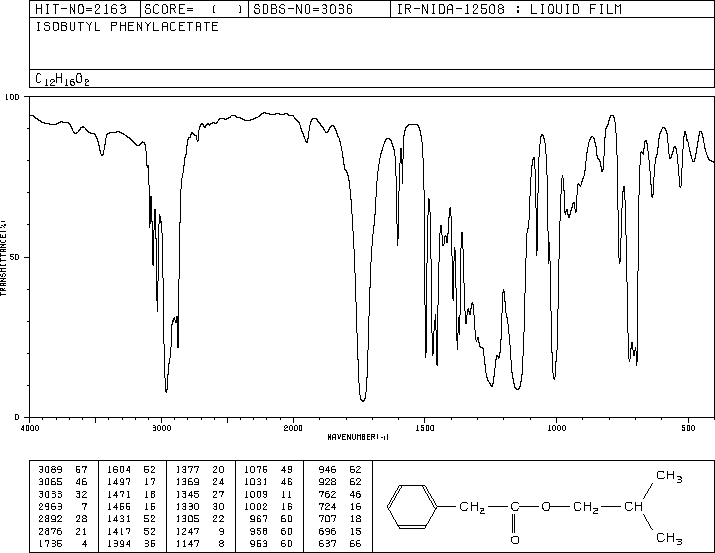Screen dimensions: 715x553
Task: Select the 1305 peak table entry
Action: coord(200,519)
